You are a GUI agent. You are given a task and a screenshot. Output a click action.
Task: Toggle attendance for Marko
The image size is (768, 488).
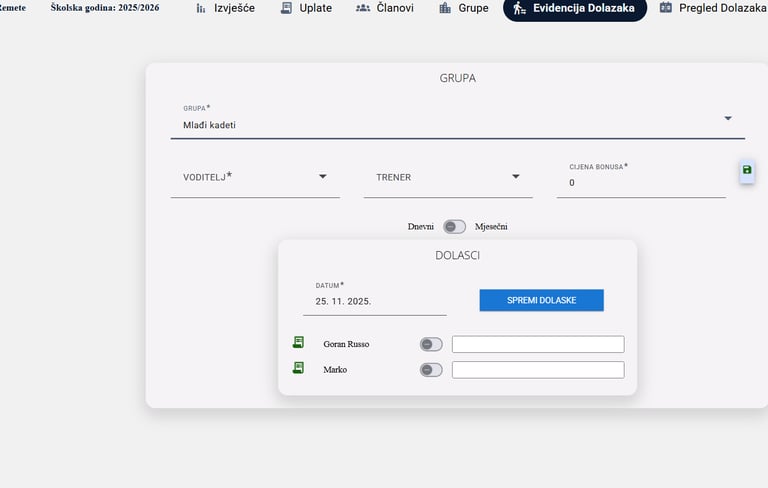pyautogui.click(x=431, y=369)
